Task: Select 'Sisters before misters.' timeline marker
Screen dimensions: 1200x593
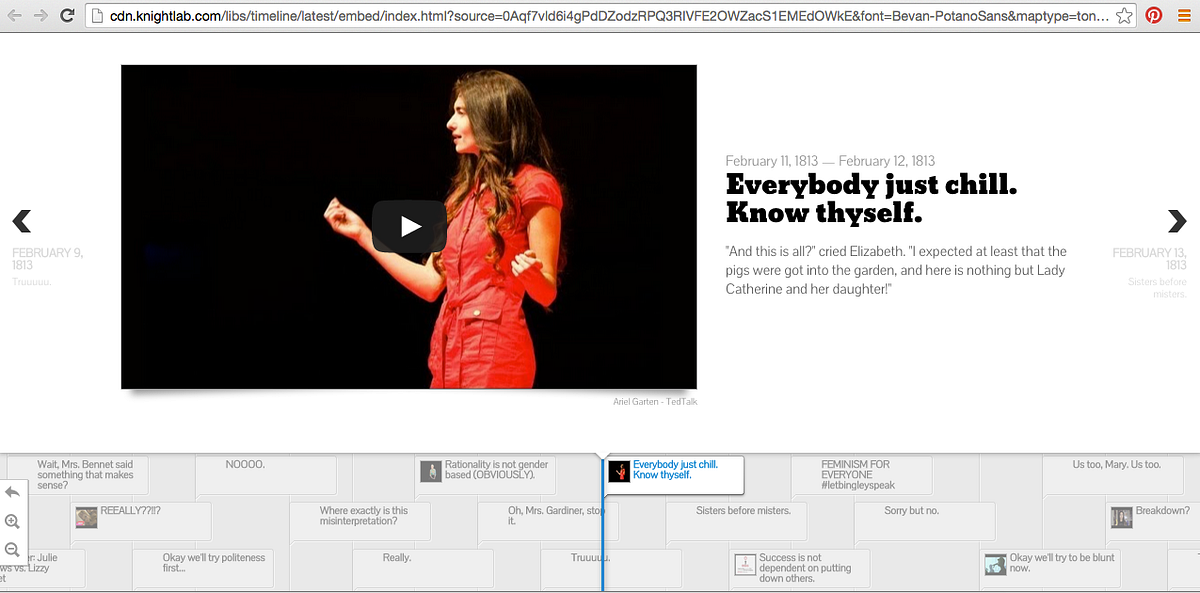Action: 737,521
